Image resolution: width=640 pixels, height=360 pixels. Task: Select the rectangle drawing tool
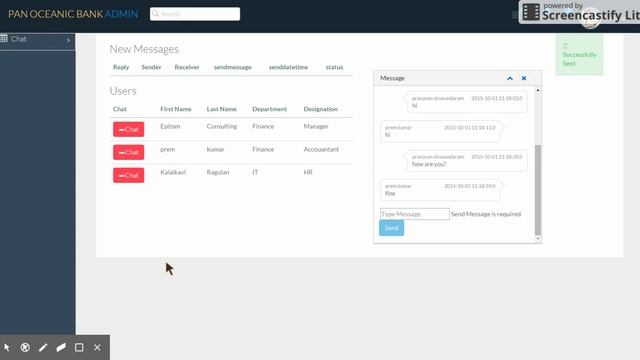coord(79,347)
